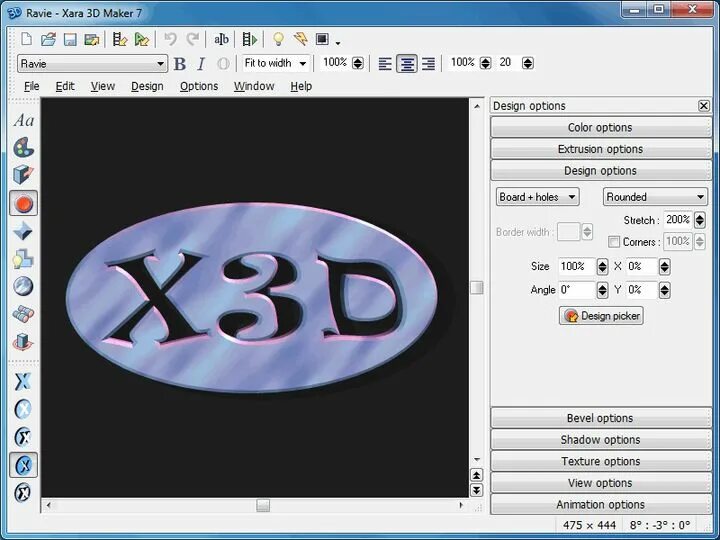Click the canvas vertical scrollbar thumb

477,288
